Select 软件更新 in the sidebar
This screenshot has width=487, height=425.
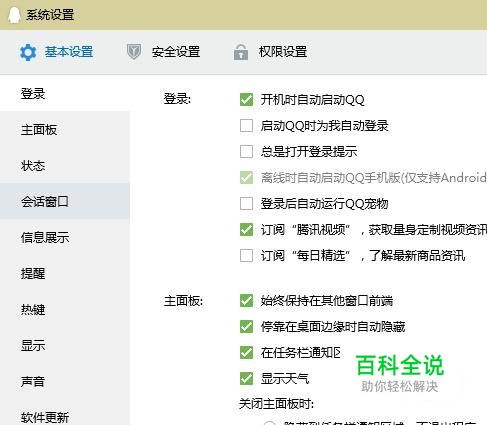coord(65,417)
